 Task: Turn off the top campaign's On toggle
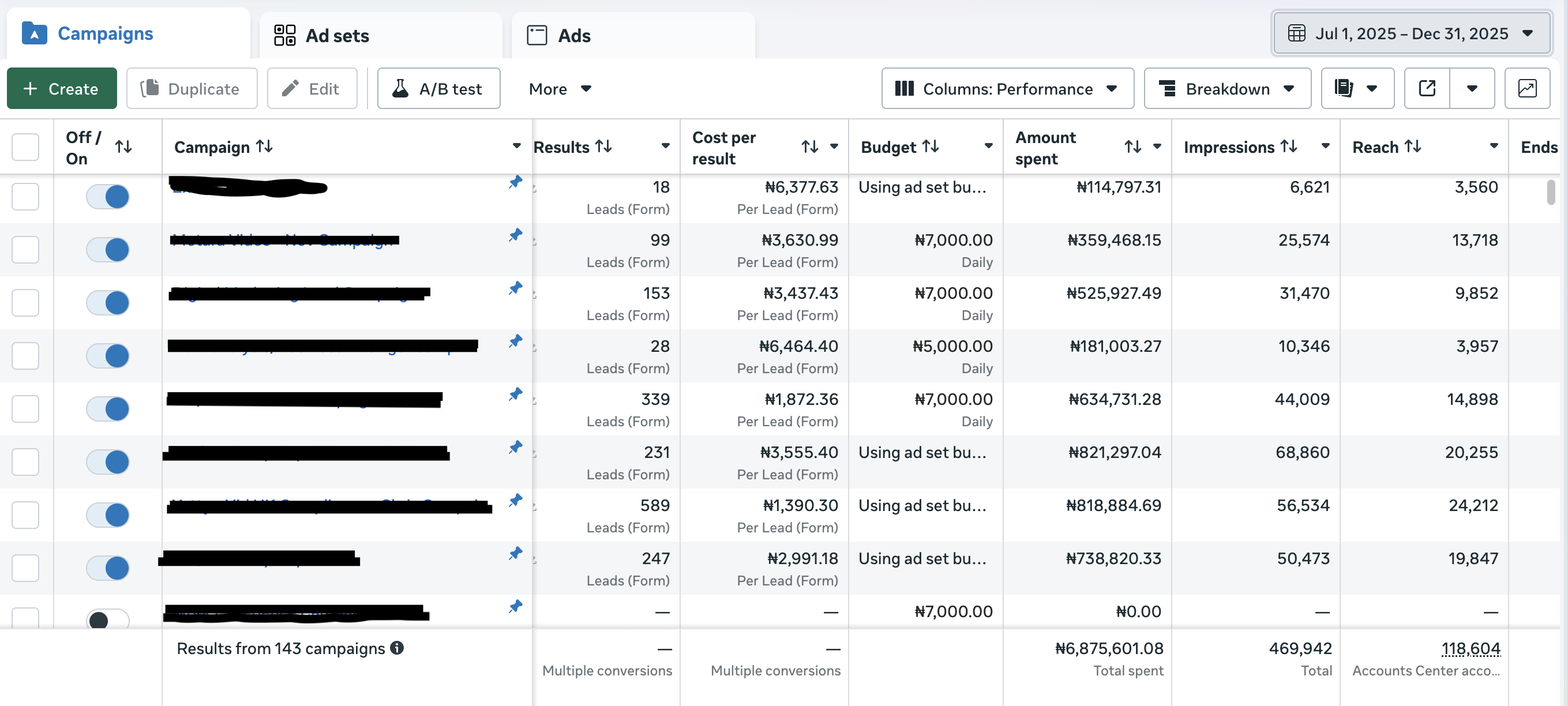pyautogui.click(x=108, y=196)
